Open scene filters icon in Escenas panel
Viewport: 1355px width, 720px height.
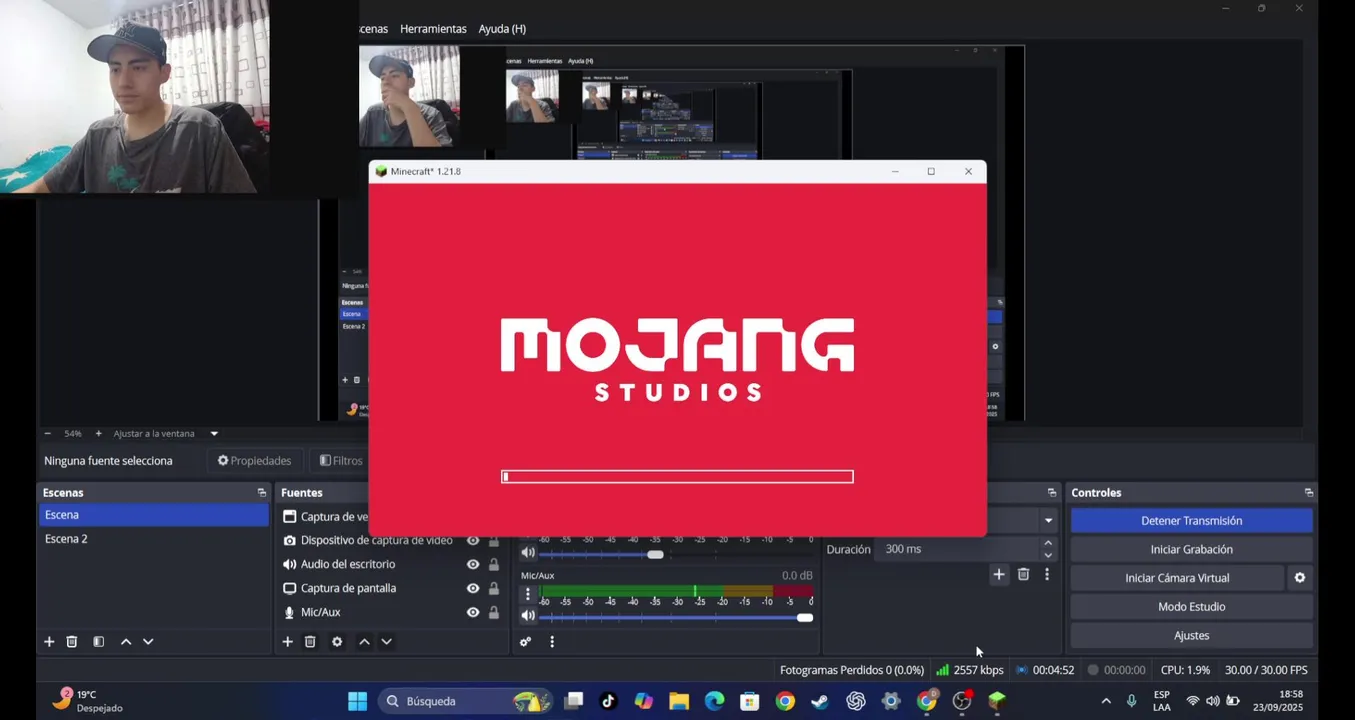coord(98,642)
